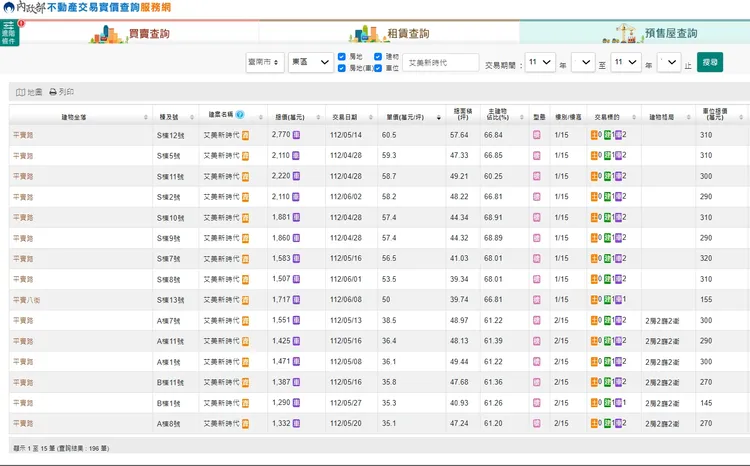Open the purple detail icon beside price 2,770

point(297,135)
